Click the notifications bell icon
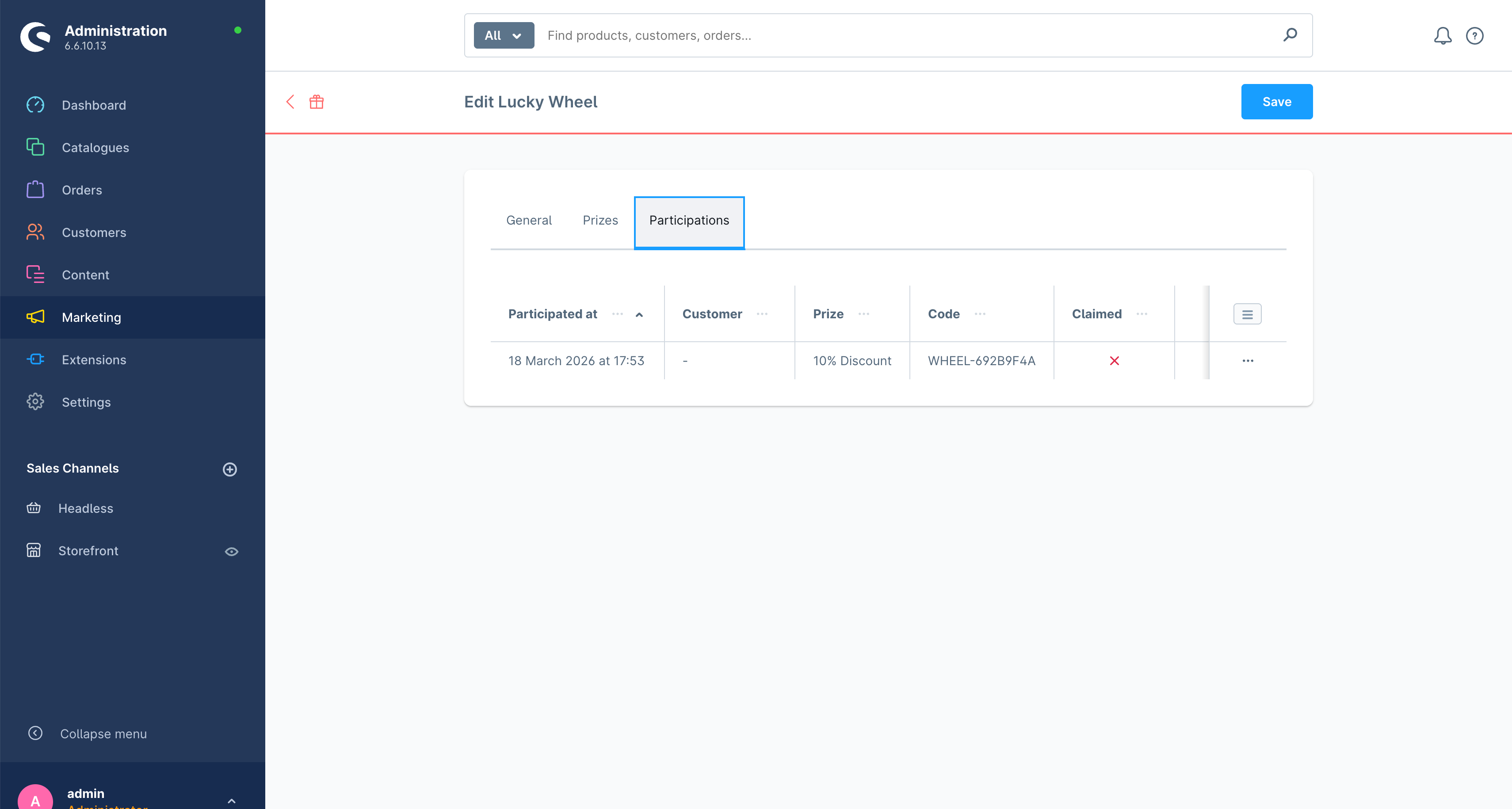 coord(1442,36)
